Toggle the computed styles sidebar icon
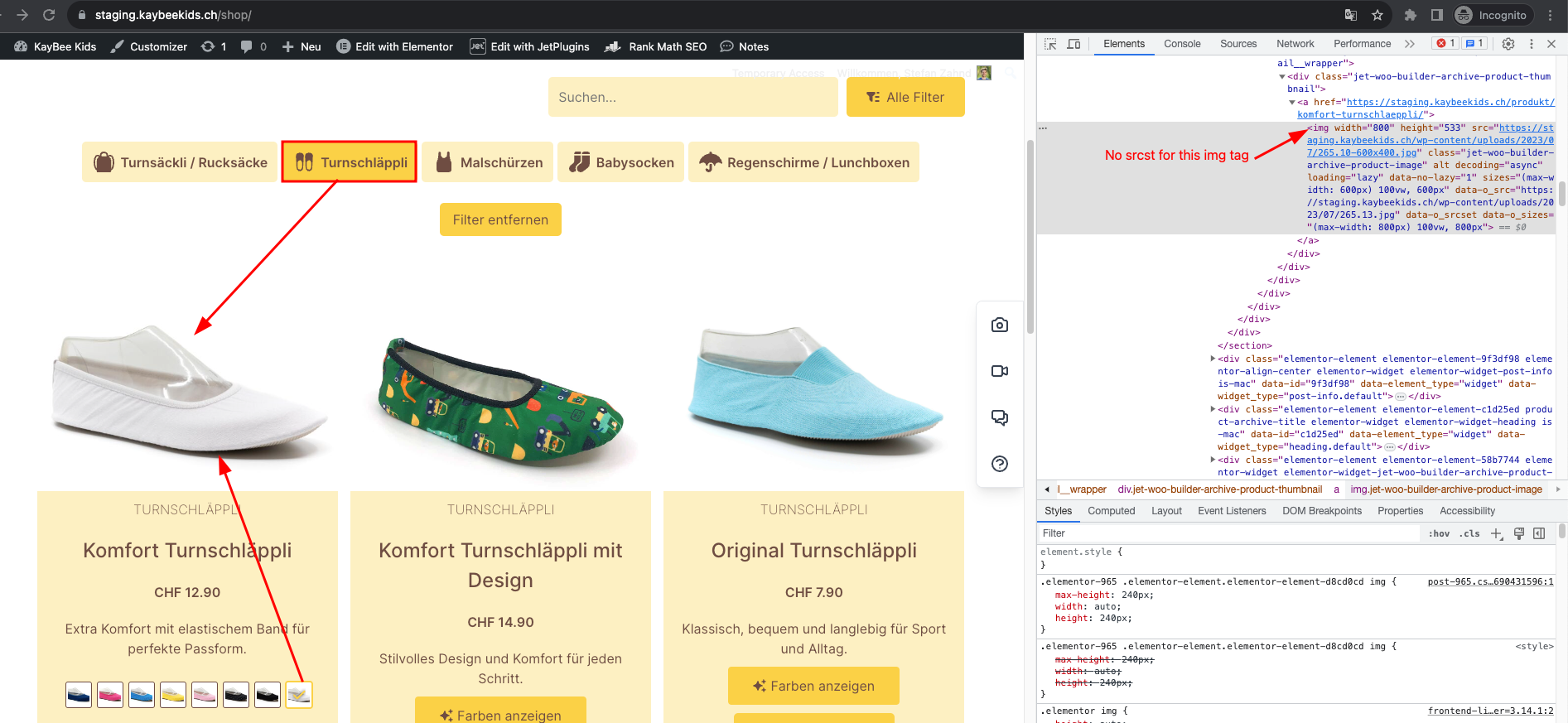This screenshot has width=1568, height=723. pos(1539,534)
